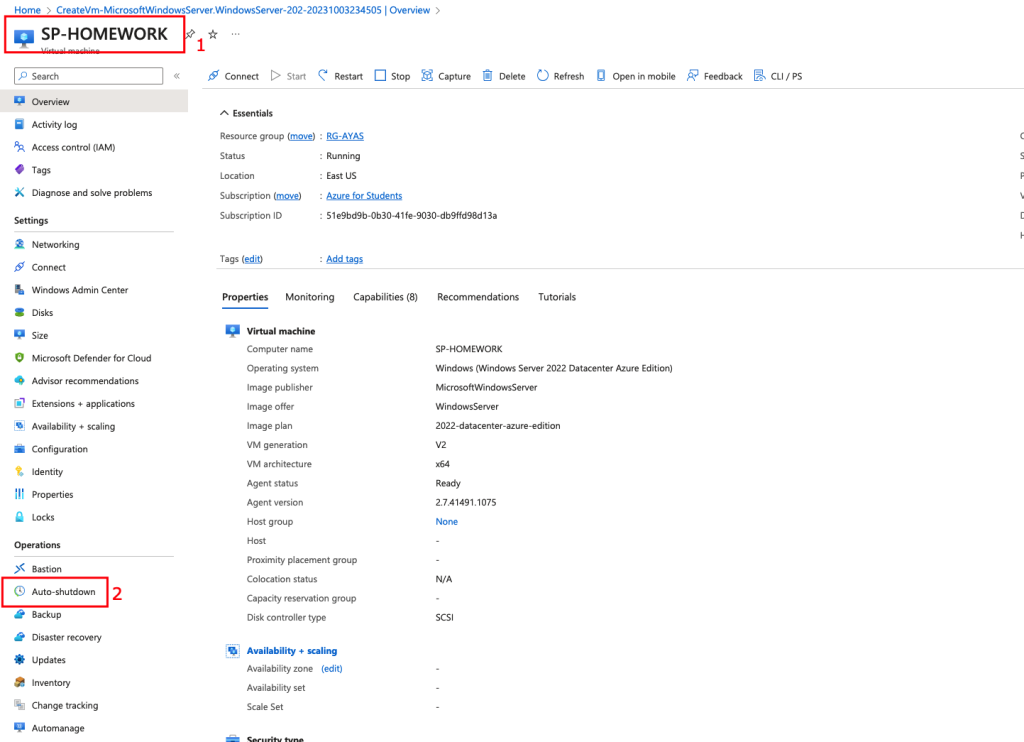The image size is (1024, 742).
Task: Collapse the Essentials section
Action: click(x=225, y=113)
